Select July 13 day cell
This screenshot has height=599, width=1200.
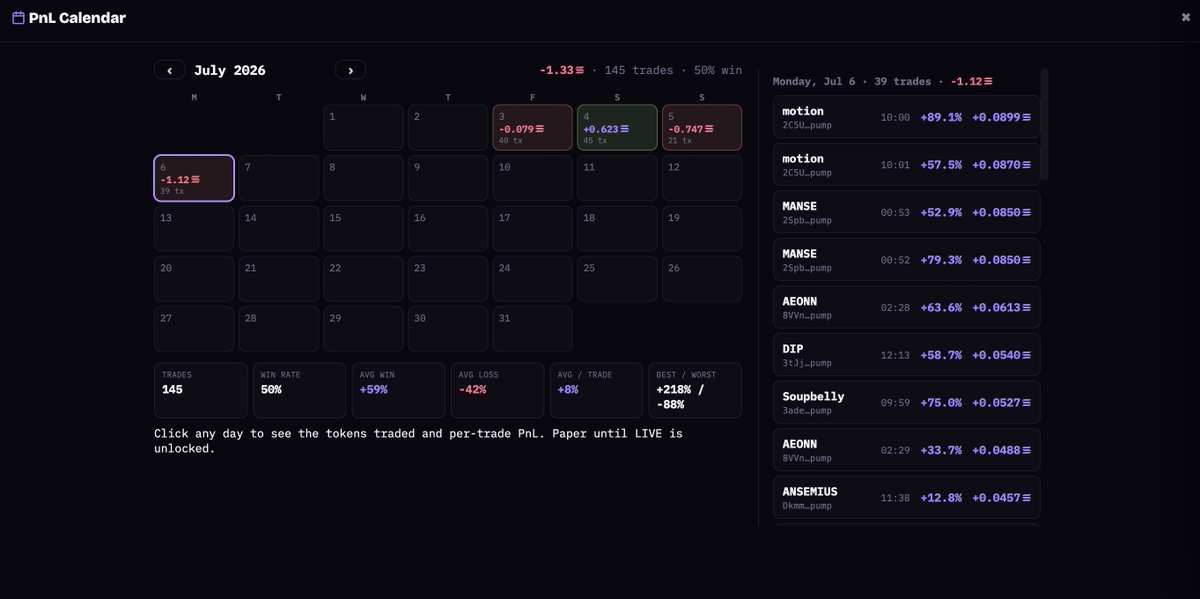(x=194, y=228)
